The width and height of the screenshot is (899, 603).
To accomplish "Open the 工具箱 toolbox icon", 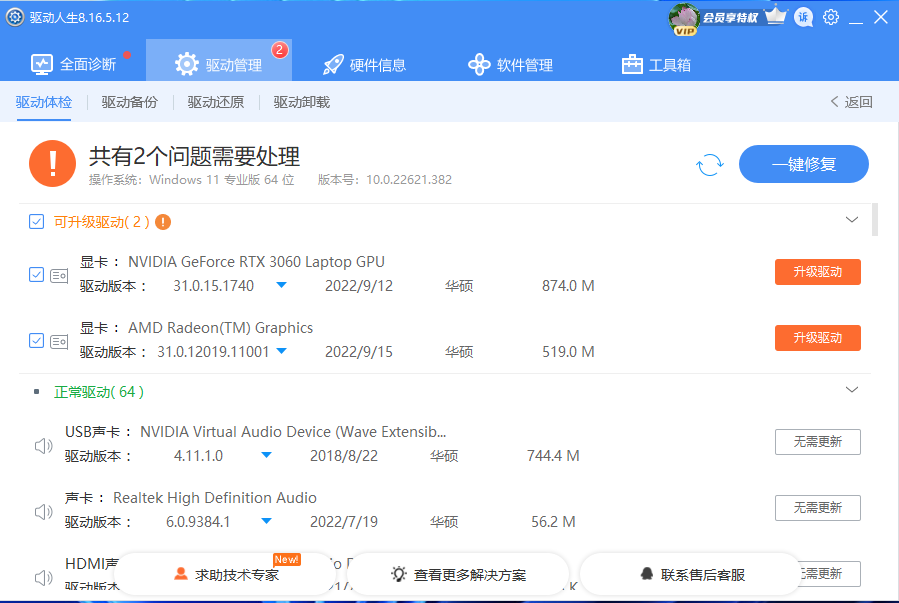I will pyautogui.click(x=630, y=62).
